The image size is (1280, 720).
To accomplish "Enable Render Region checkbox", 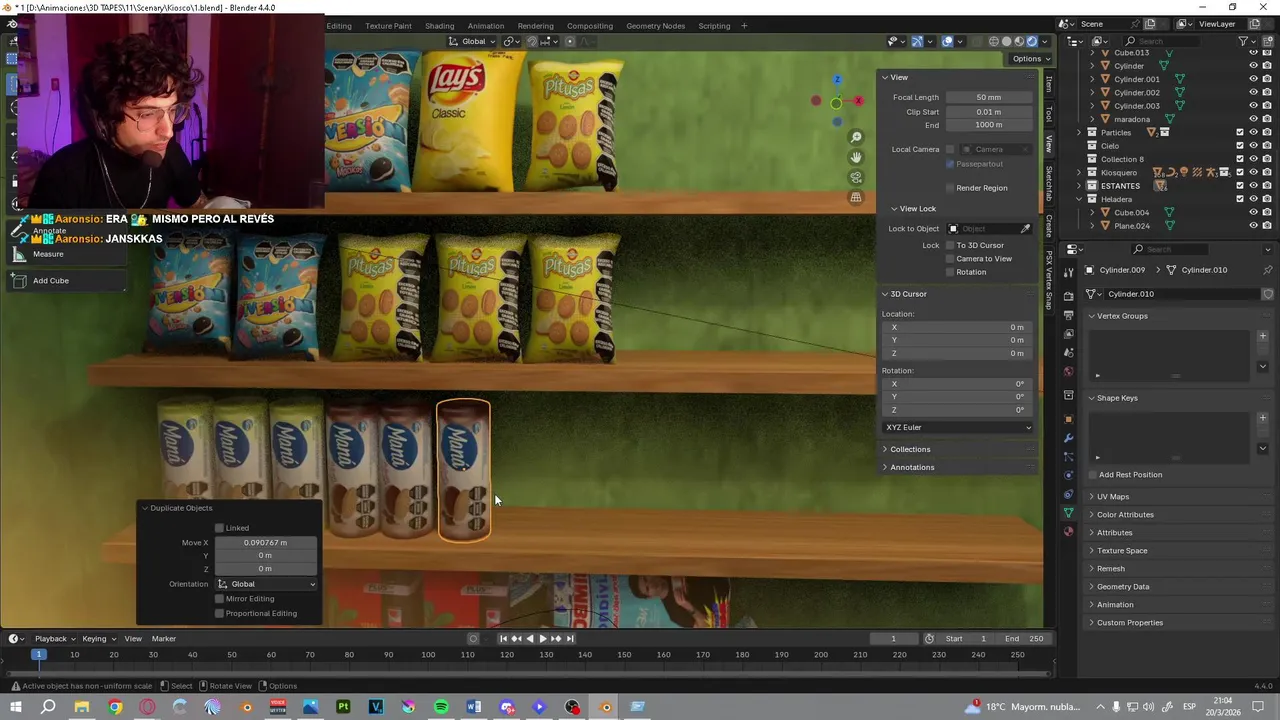I will pyautogui.click(x=950, y=188).
